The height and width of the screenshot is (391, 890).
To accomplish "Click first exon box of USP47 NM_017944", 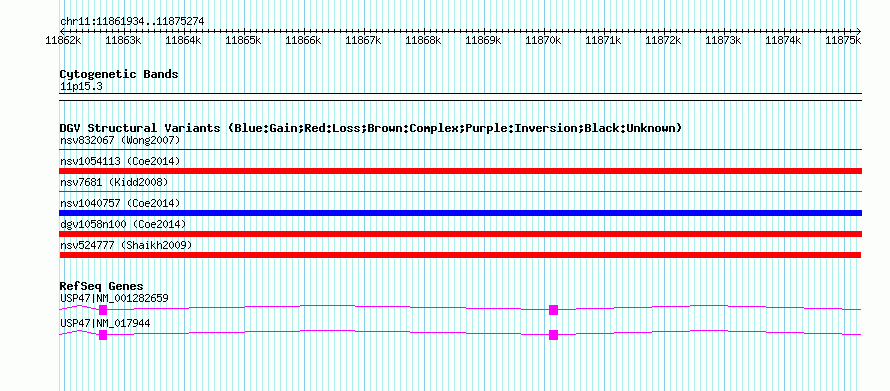I will pos(103,335).
